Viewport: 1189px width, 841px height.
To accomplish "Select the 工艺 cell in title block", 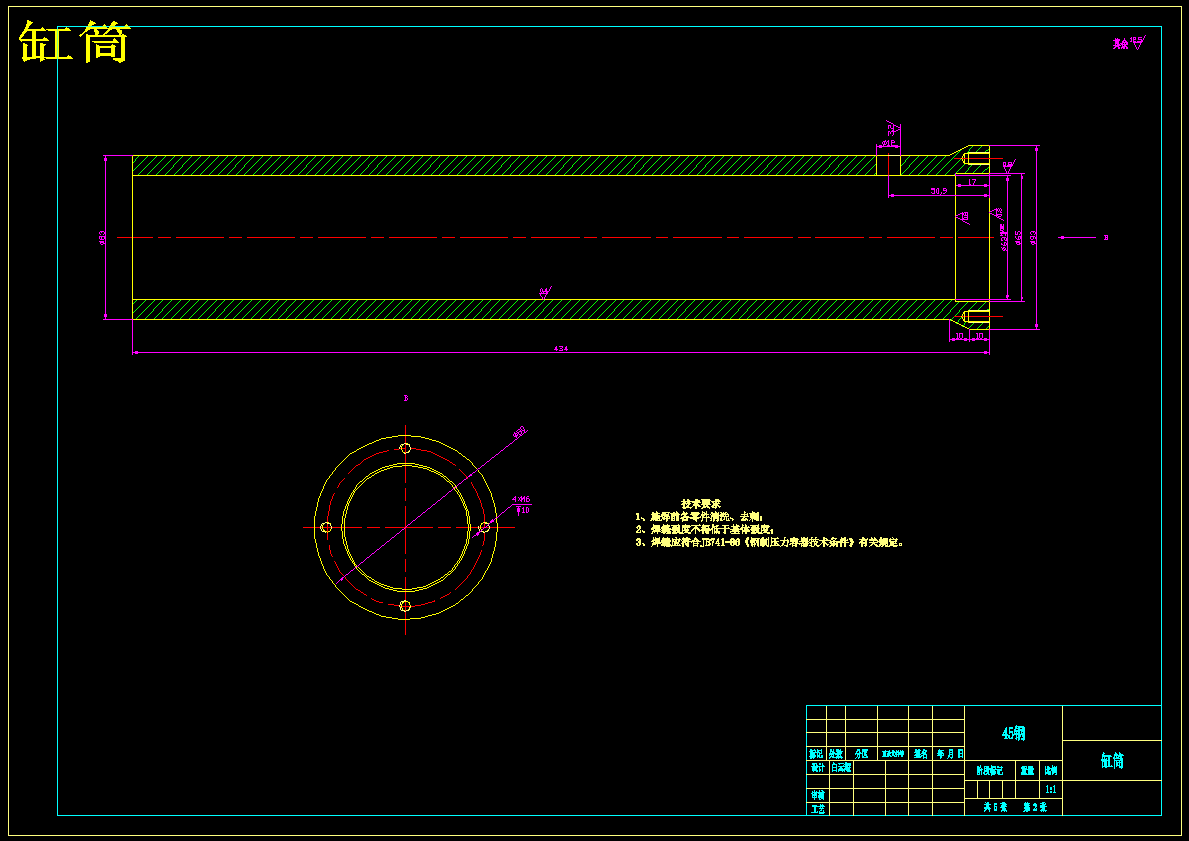I will point(817,809).
